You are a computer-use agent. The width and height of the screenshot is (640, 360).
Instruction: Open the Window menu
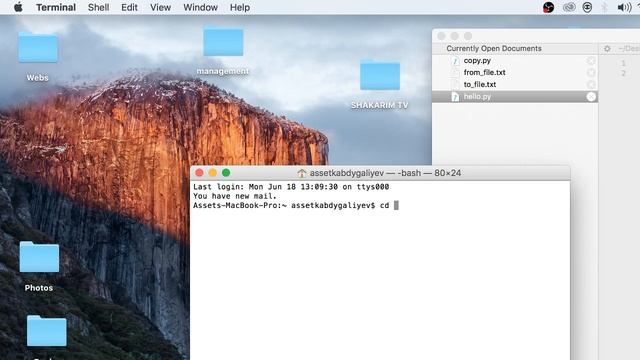tap(200, 7)
